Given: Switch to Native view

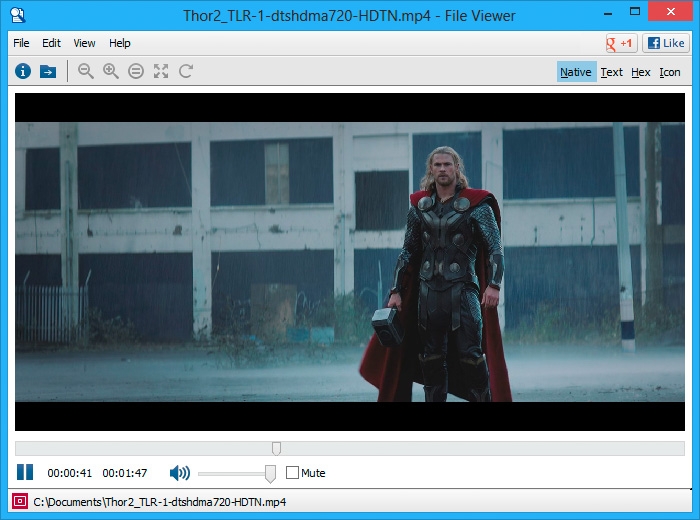Looking at the screenshot, I should 576,72.
